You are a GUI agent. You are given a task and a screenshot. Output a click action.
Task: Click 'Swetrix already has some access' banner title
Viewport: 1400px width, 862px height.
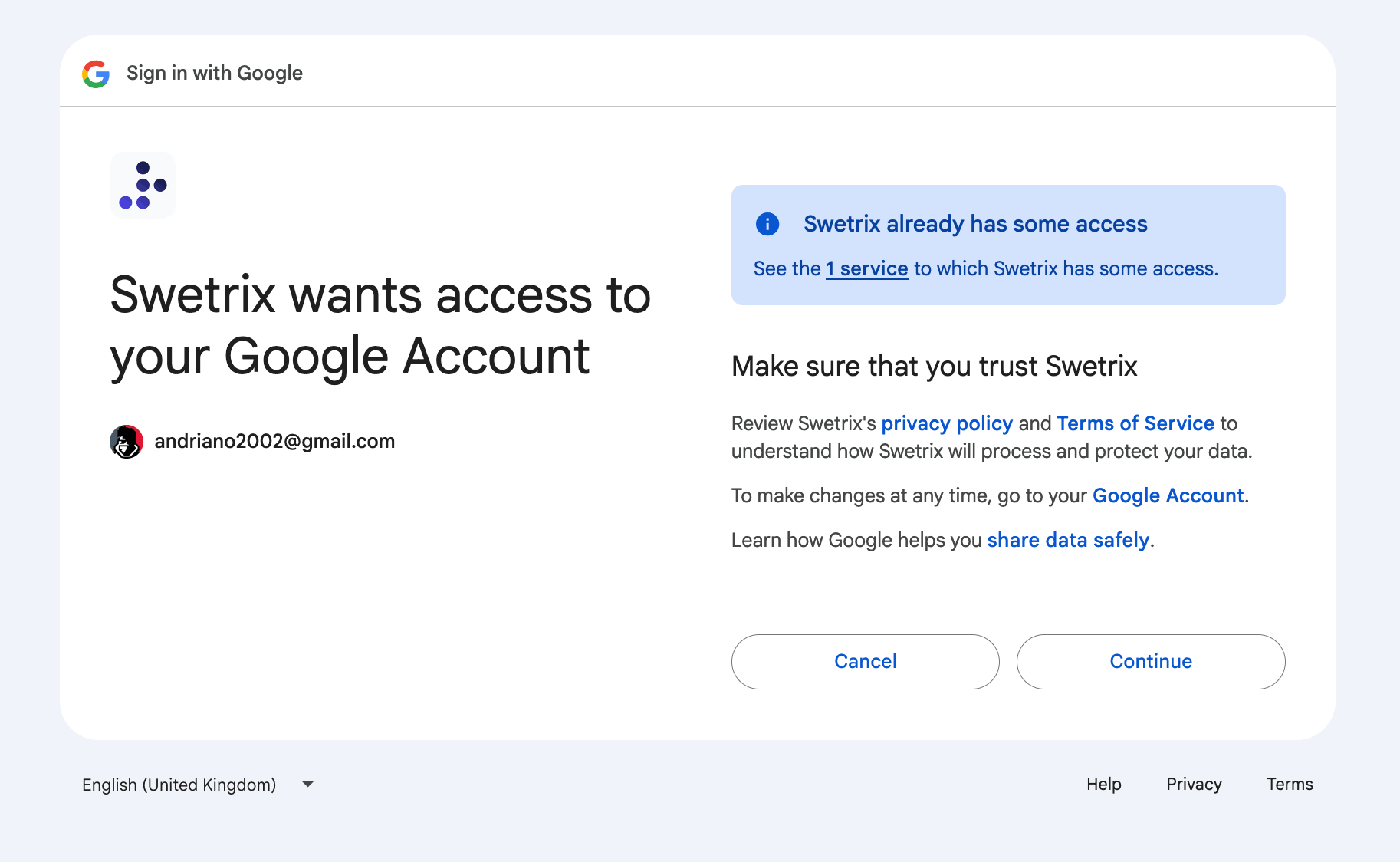(x=975, y=224)
